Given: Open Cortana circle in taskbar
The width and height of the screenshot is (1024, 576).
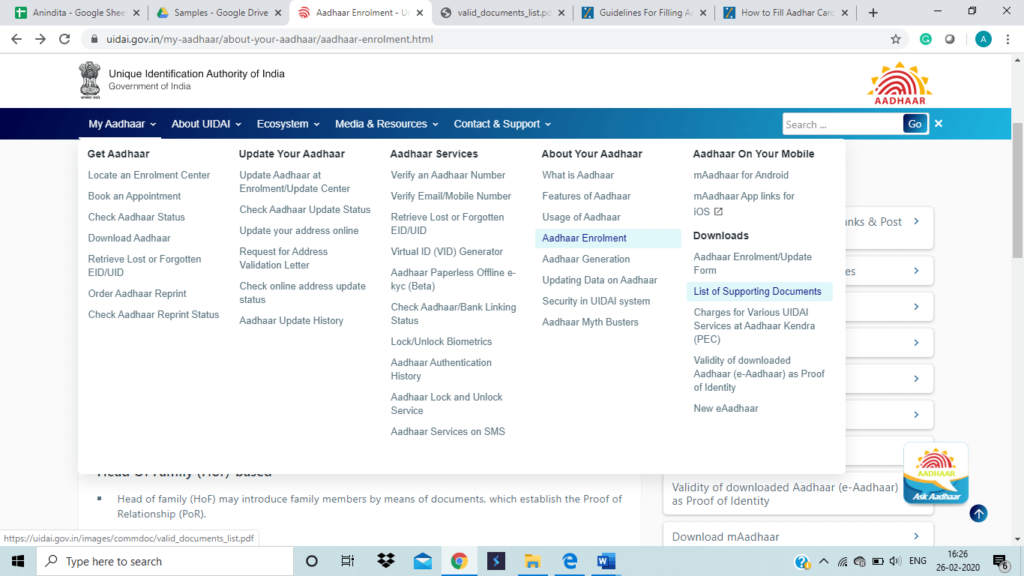Looking at the screenshot, I should (x=312, y=561).
